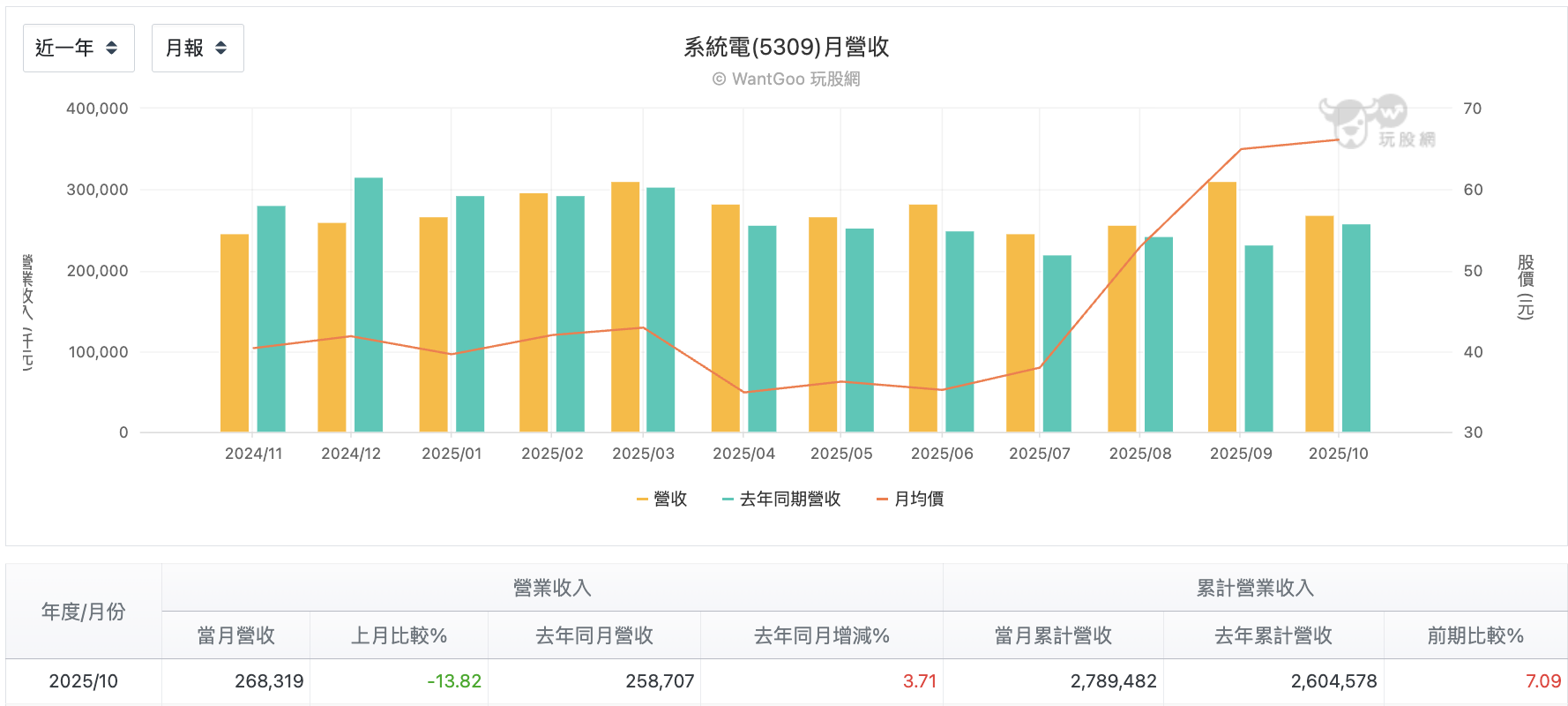Click the 2025/04 point on price line
Screen dimensions: 1568x706
point(744,392)
